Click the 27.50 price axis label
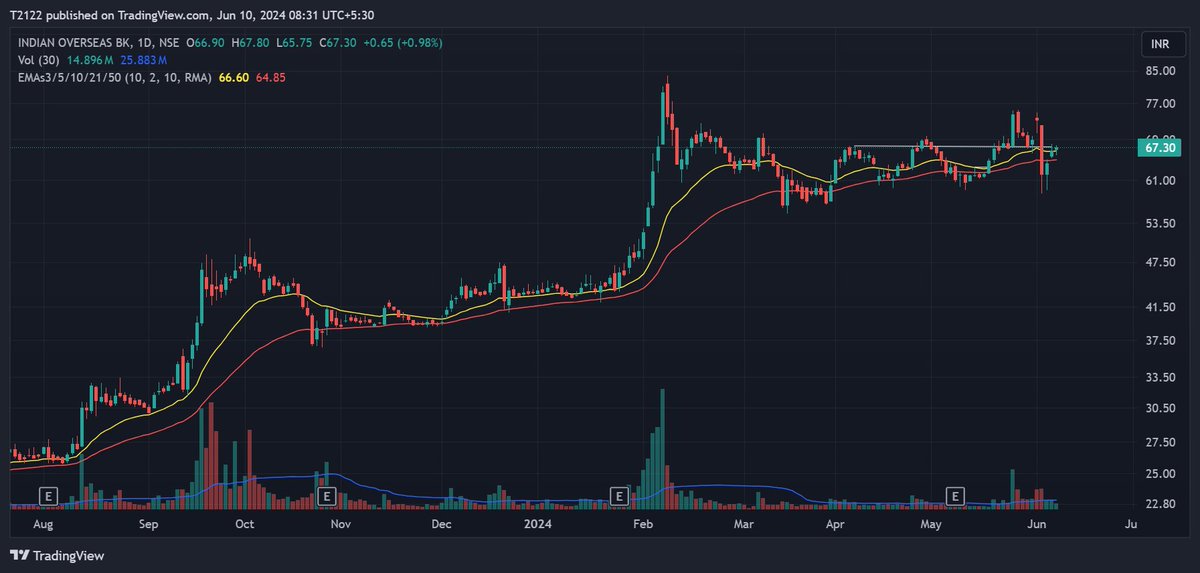The width and height of the screenshot is (1200, 573). pyautogui.click(x=1160, y=443)
